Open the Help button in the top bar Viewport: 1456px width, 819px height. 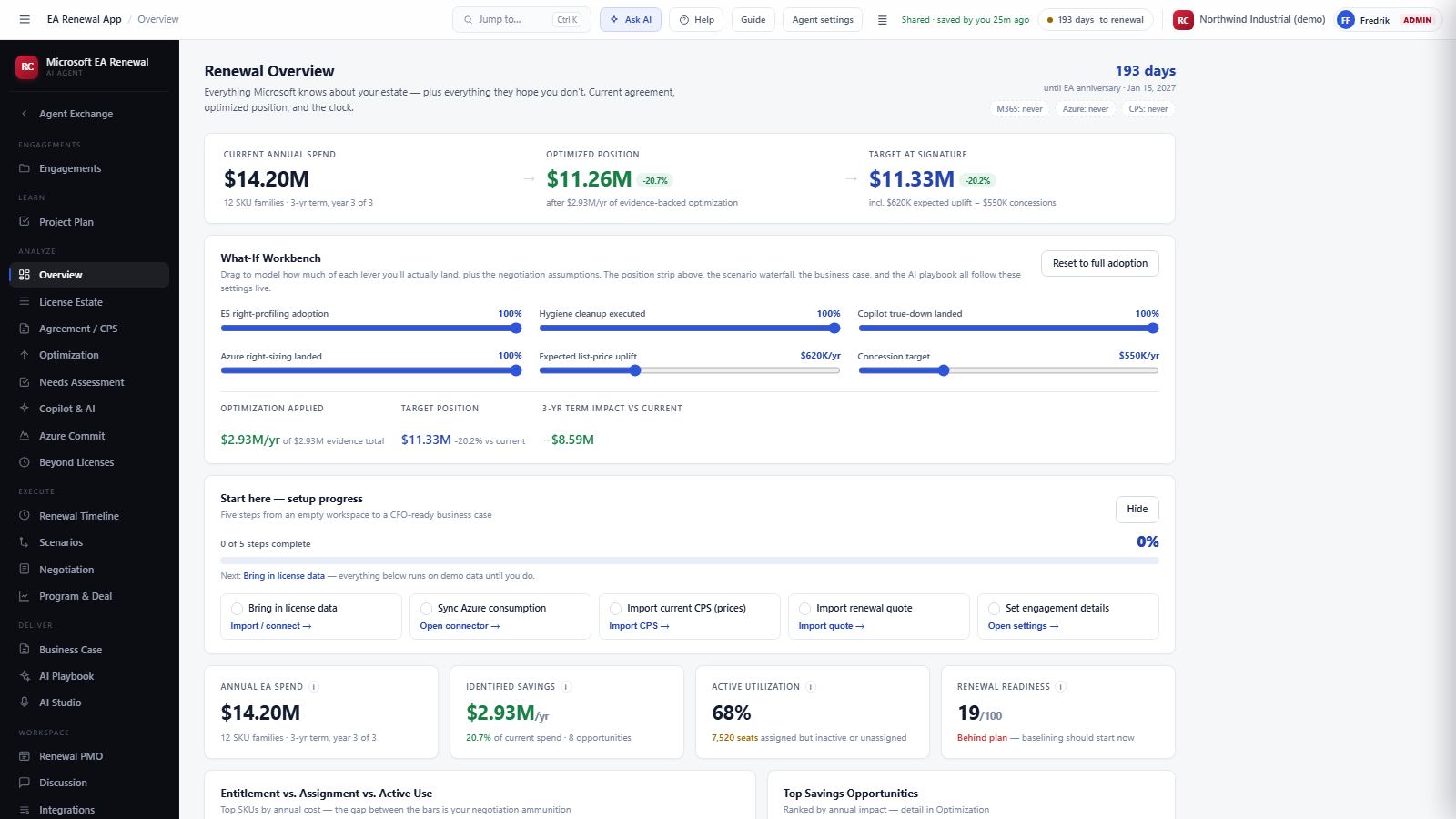[x=696, y=19]
